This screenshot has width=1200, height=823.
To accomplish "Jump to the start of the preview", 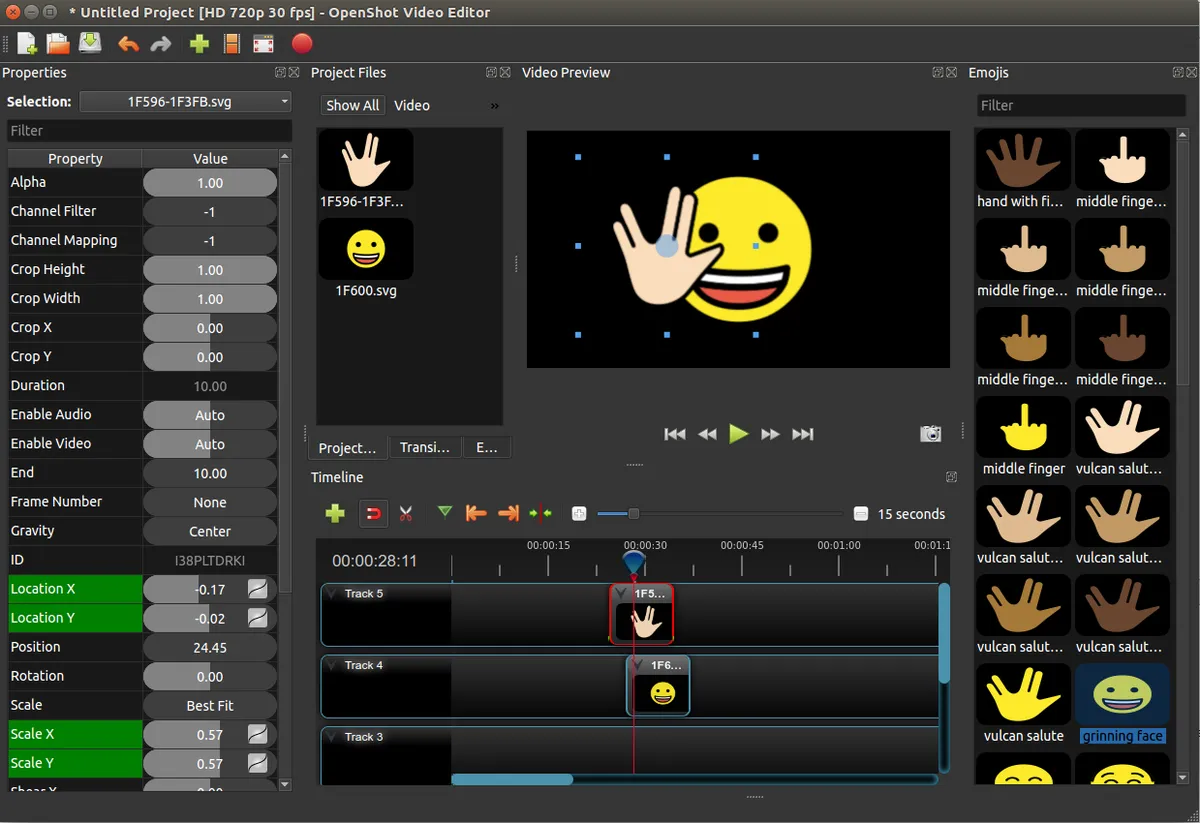I will click(675, 434).
